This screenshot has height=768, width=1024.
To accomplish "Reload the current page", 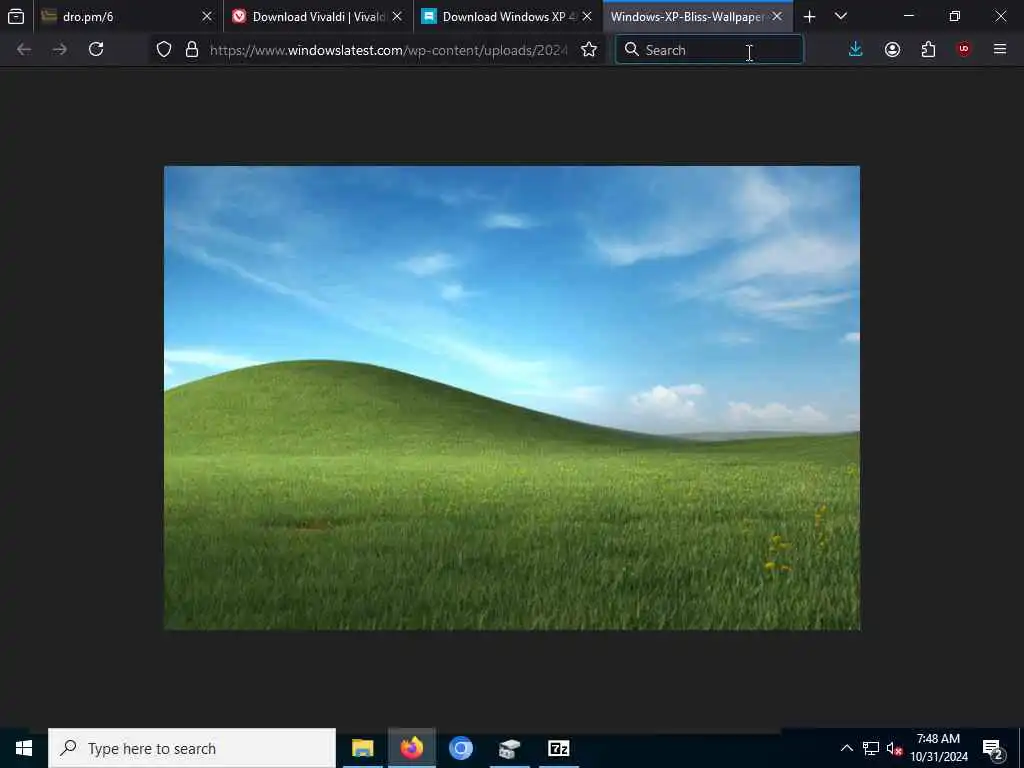I will [x=96, y=50].
